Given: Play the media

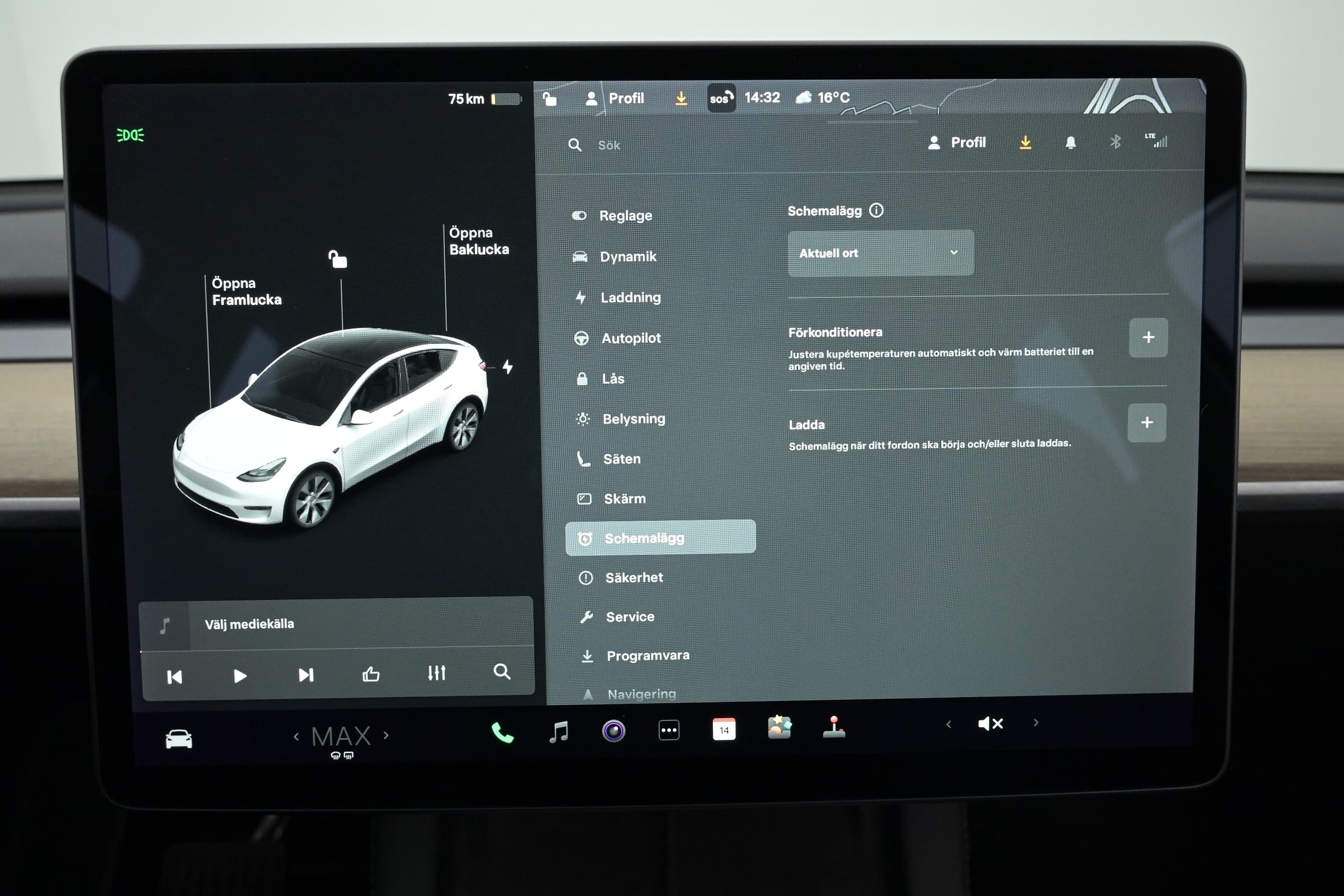Looking at the screenshot, I should [x=240, y=676].
